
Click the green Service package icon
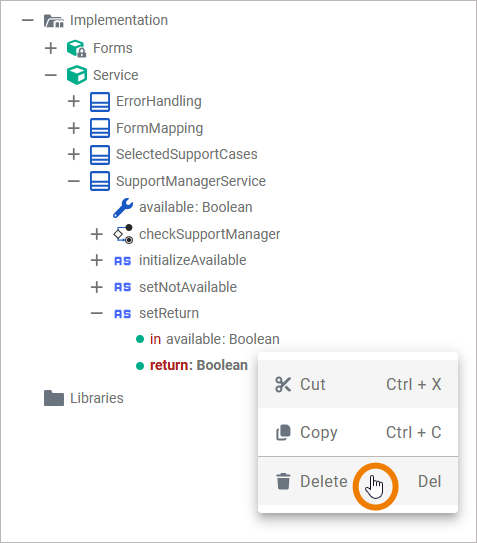click(x=77, y=75)
